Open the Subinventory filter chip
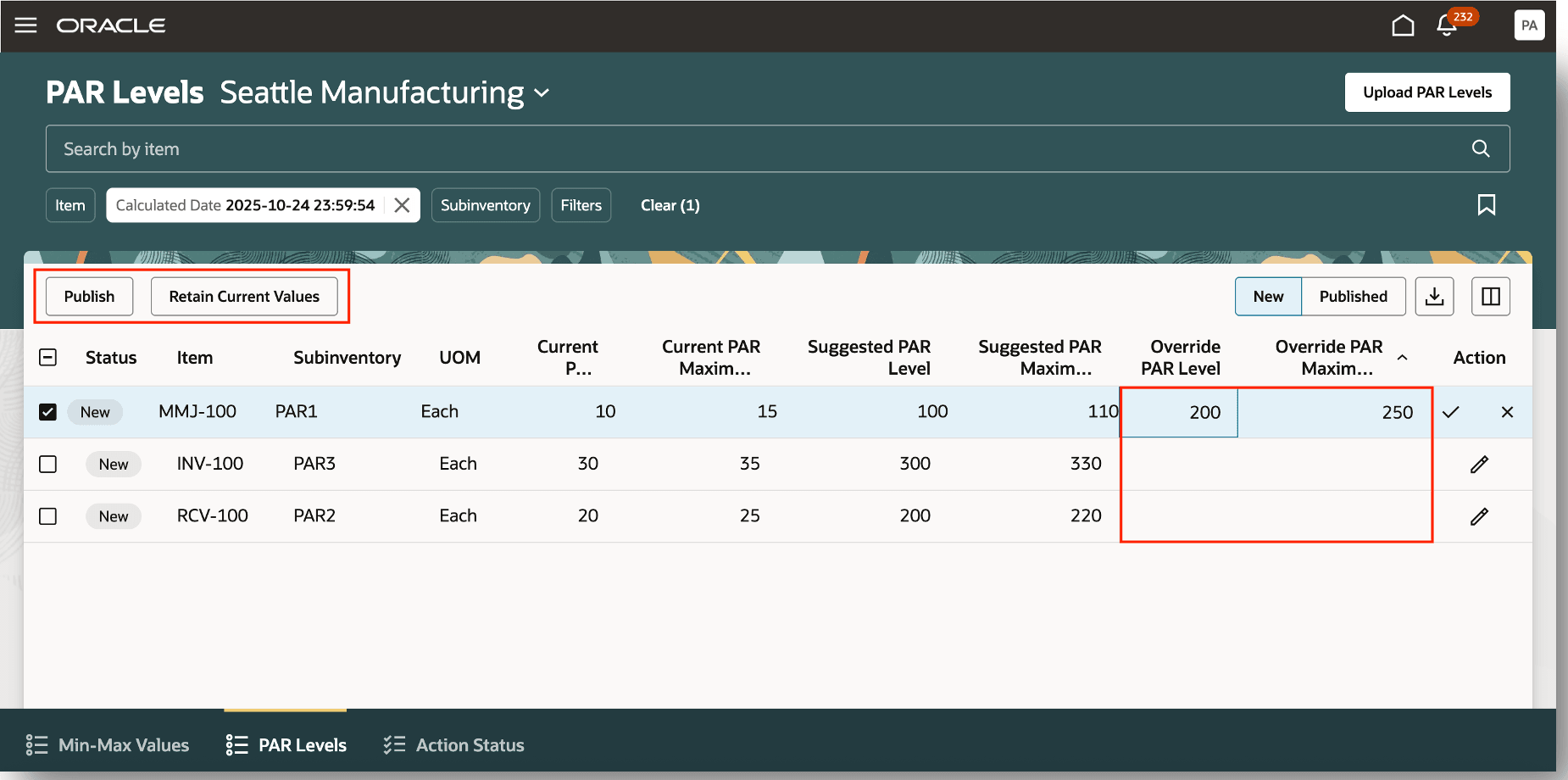Viewport: 1568px width, 780px height. 486,205
